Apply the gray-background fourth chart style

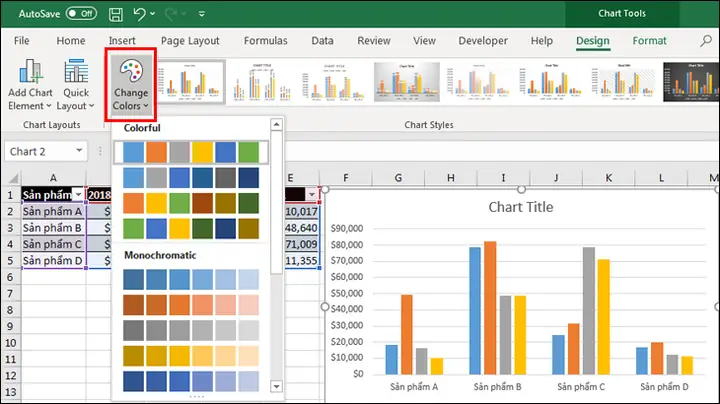(x=407, y=82)
